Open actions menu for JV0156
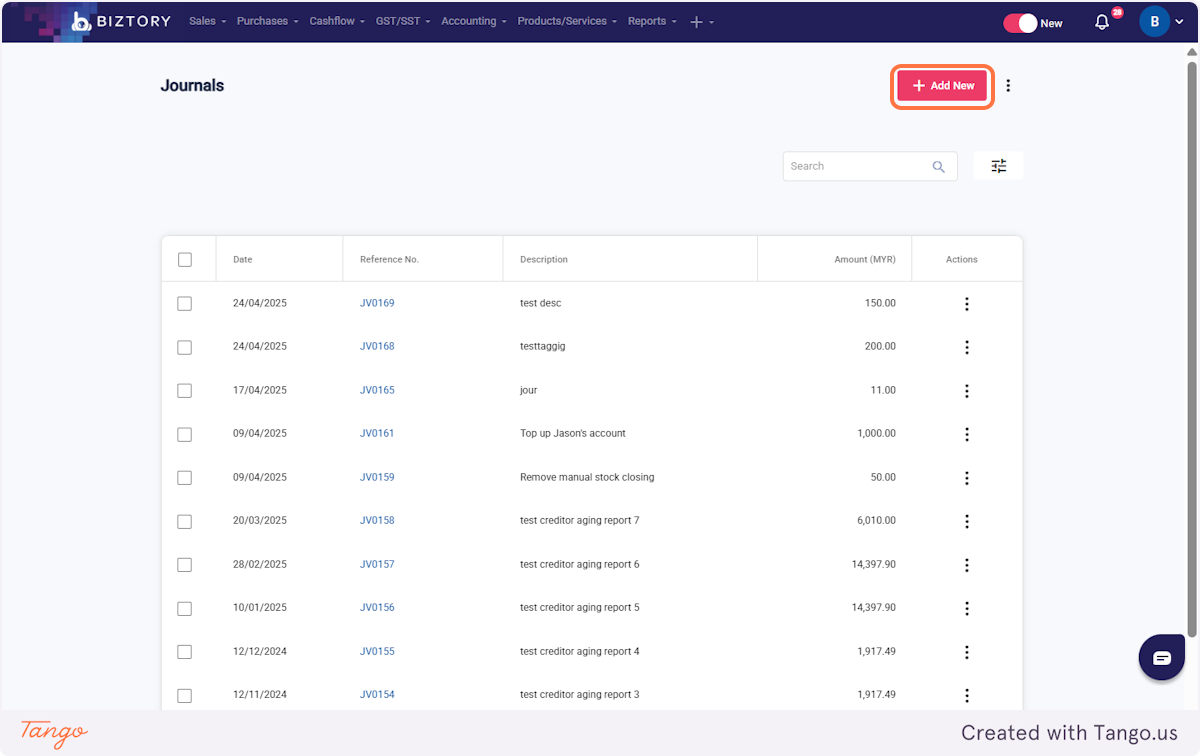 click(x=967, y=608)
